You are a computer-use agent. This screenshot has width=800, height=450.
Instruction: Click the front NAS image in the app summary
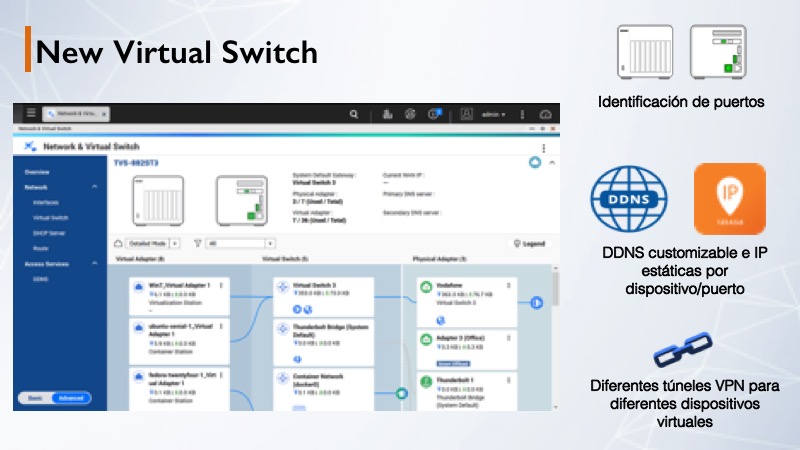point(158,201)
